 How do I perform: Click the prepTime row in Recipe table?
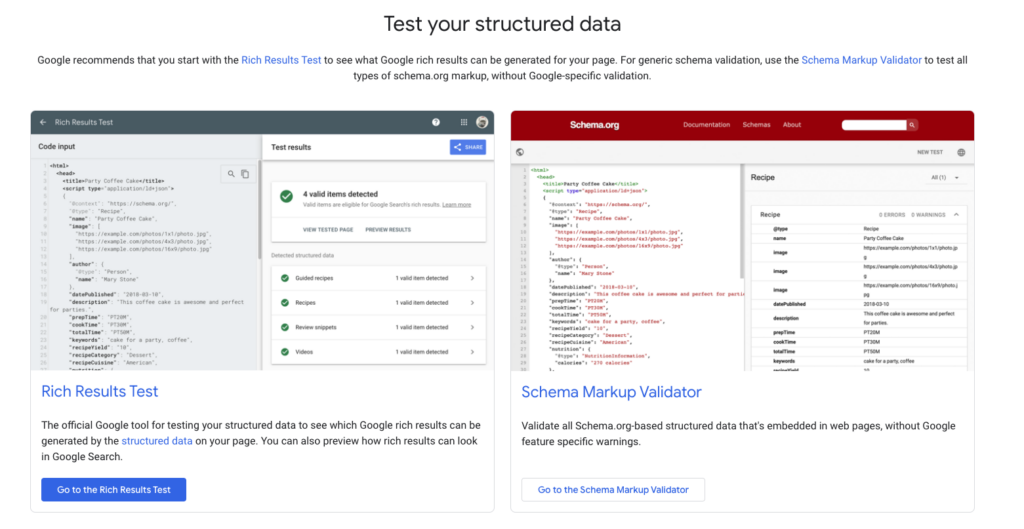coord(860,332)
